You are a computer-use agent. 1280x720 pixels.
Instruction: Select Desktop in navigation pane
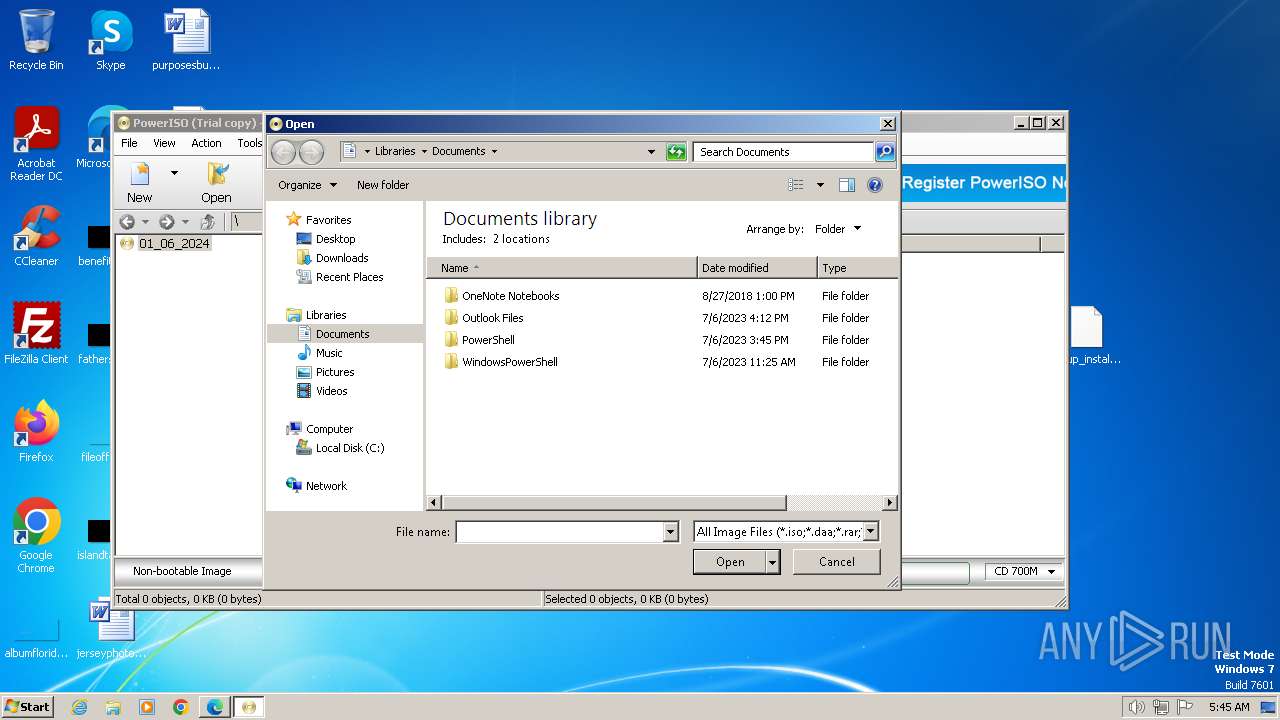(335, 239)
